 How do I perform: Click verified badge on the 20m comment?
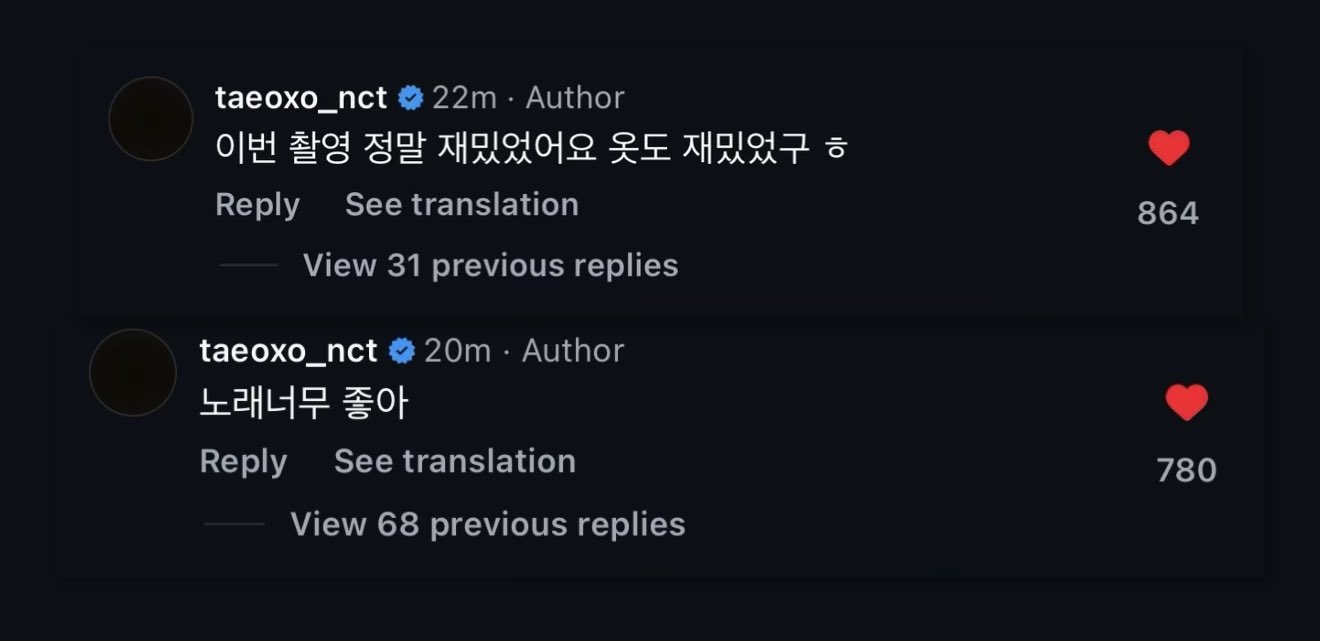coord(403,351)
